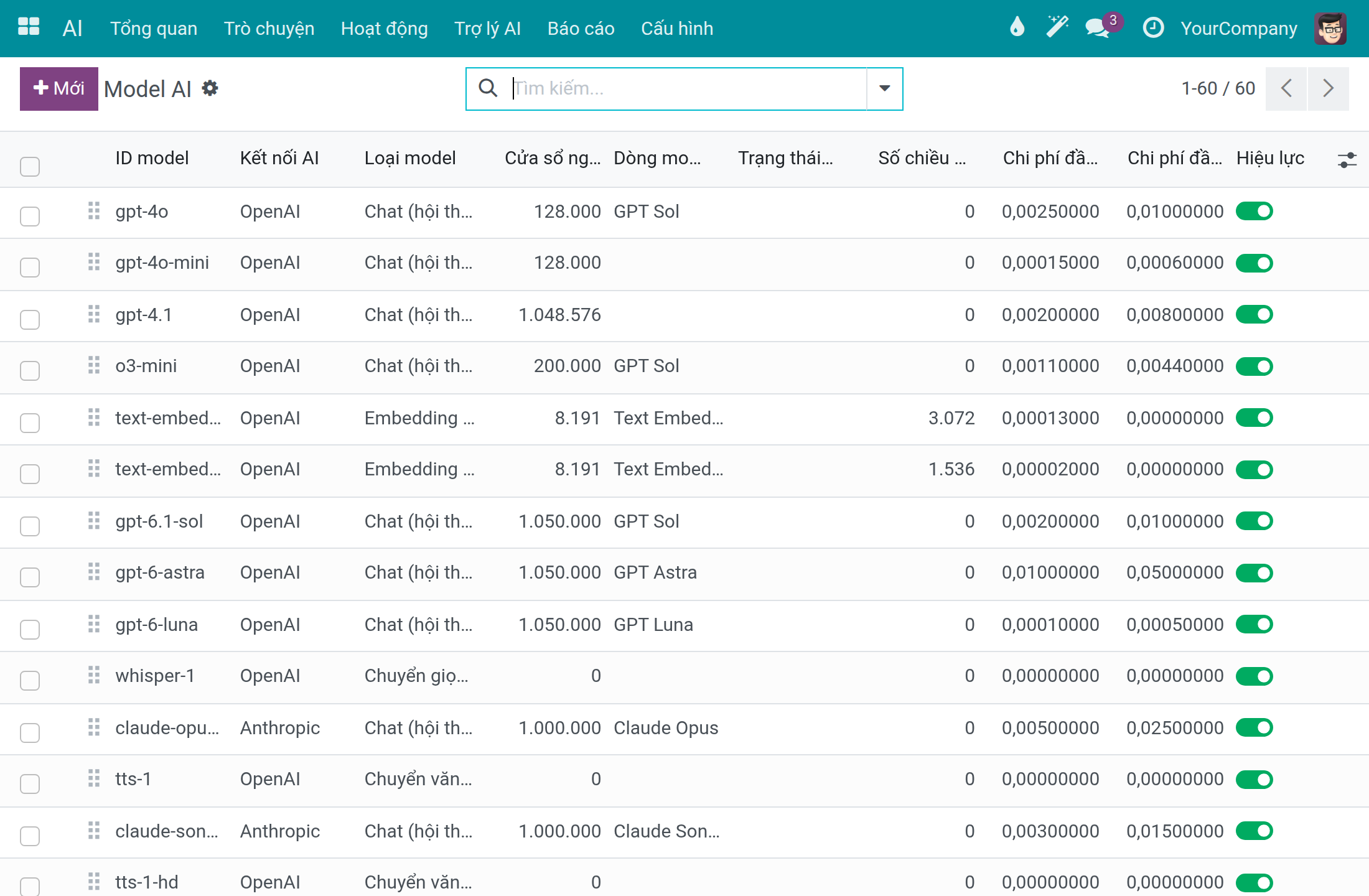The height and width of the screenshot is (896, 1369).
Task: Click the drag handle of gpt-6-luna row
Action: click(x=94, y=624)
